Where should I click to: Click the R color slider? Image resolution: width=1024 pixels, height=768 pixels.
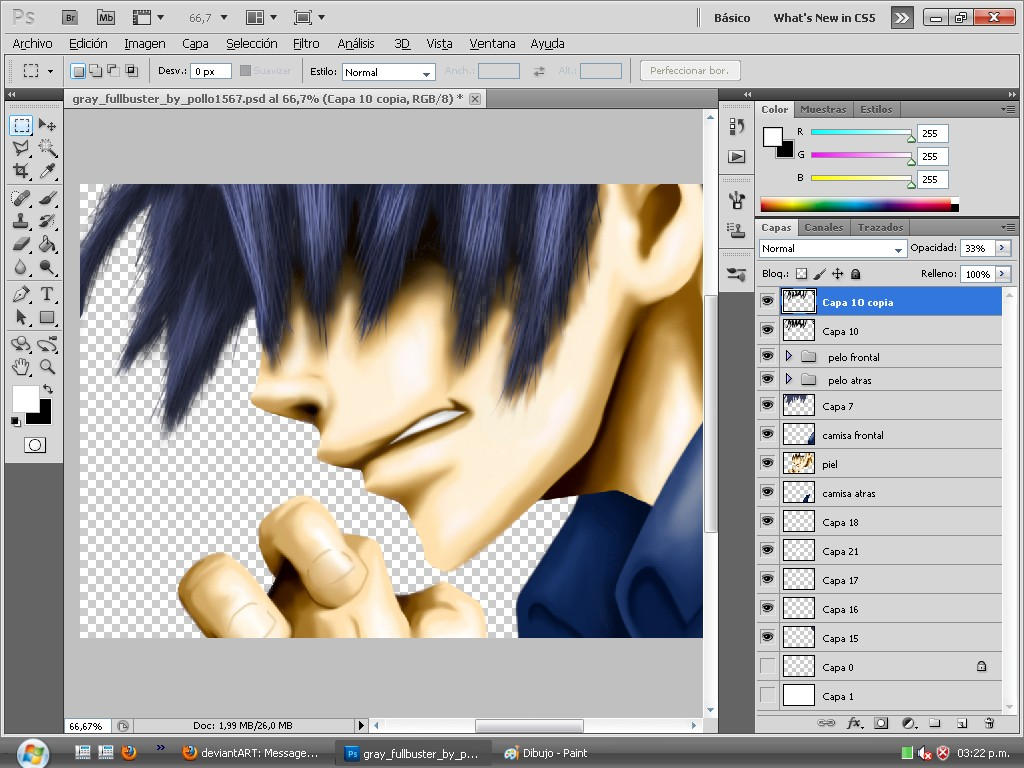tap(862, 133)
